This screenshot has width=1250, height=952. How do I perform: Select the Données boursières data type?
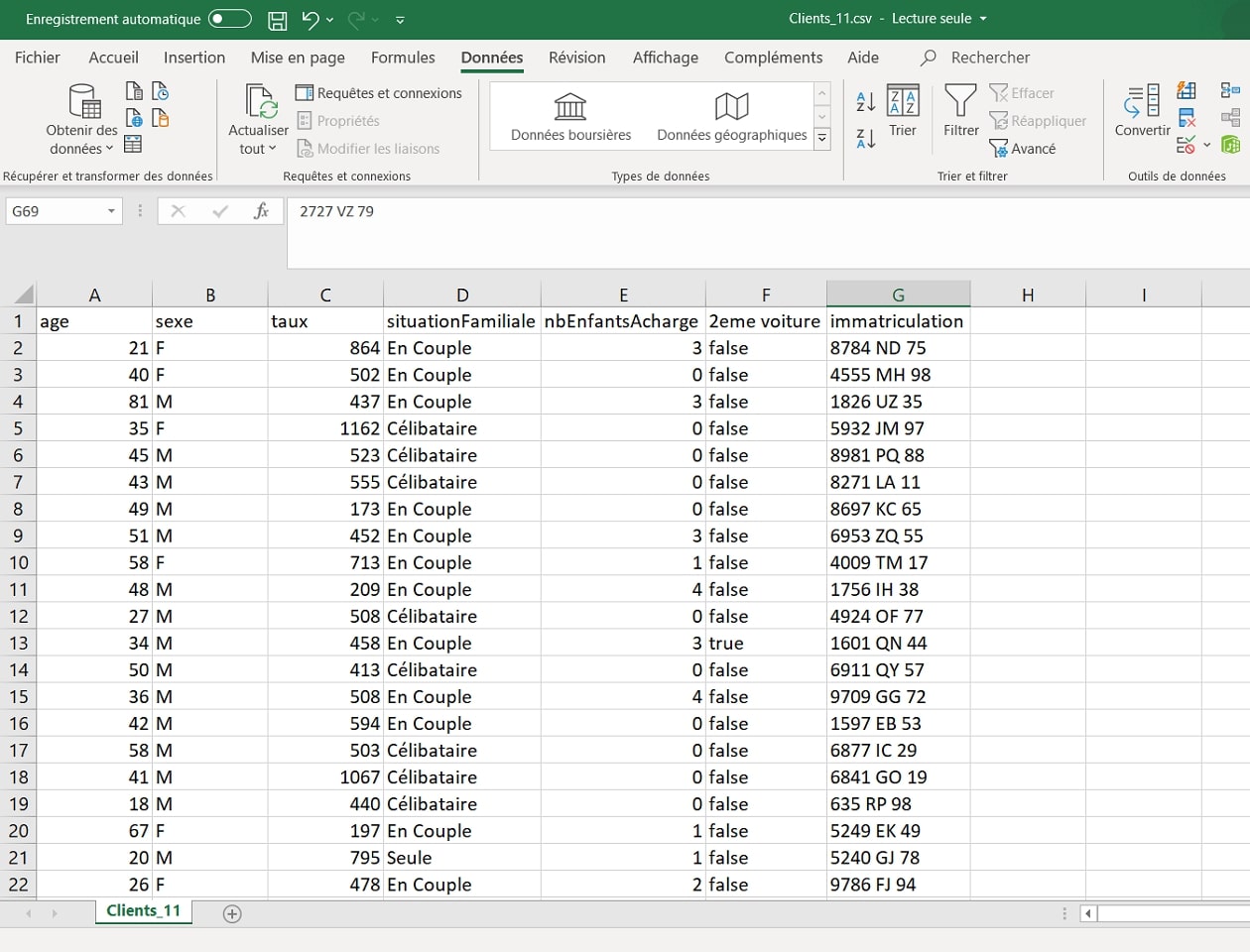click(x=570, y=117)
